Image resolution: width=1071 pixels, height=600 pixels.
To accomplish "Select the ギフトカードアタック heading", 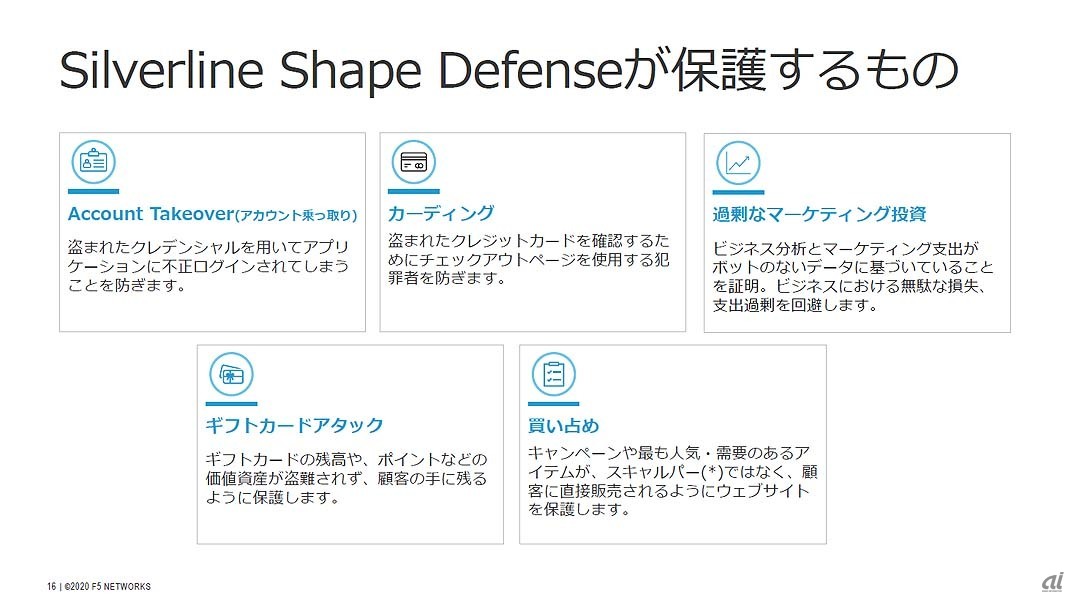I will tap(294, 425).
